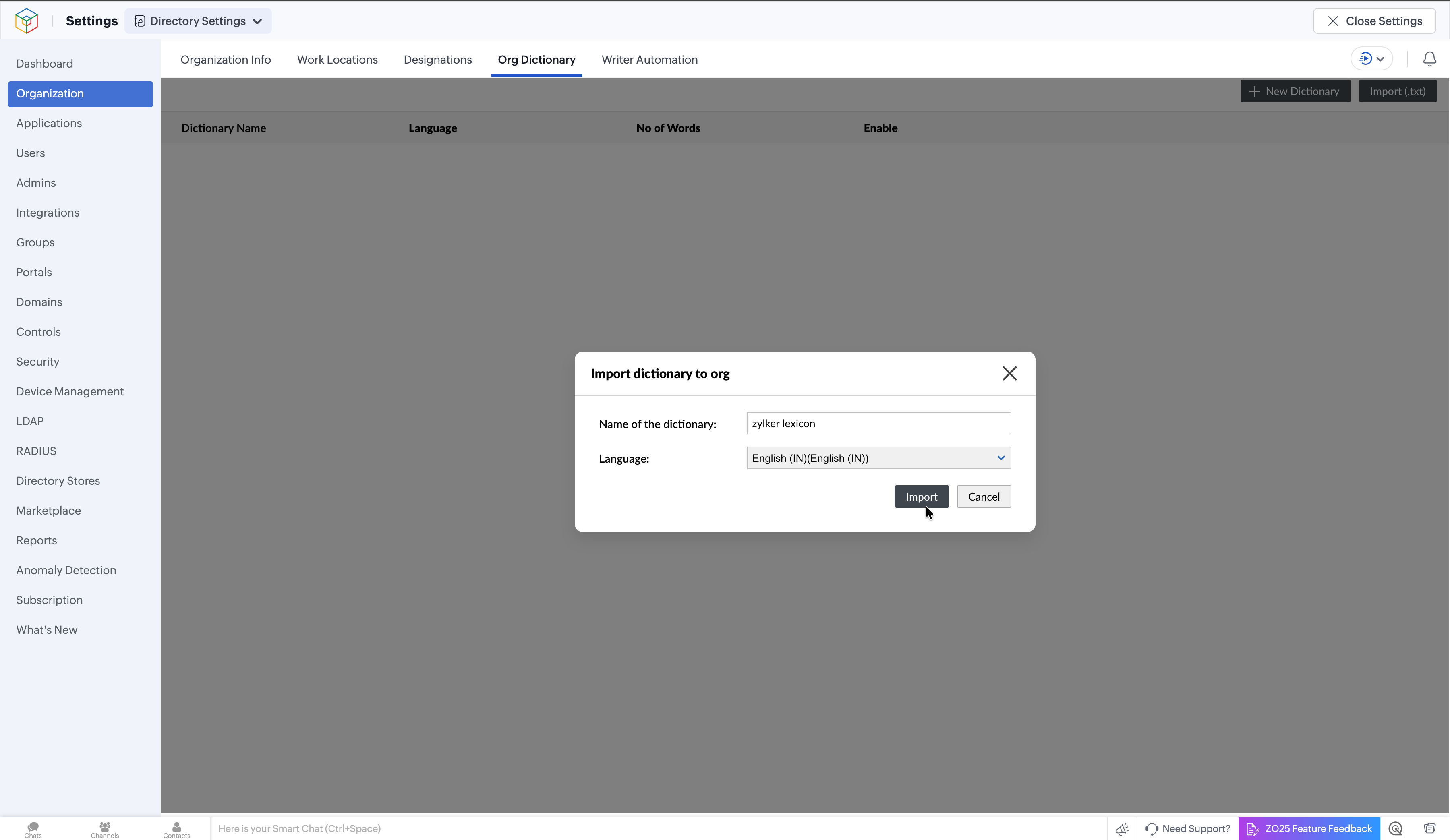This screenshot has width=1450, height=840.
Task: Click Need Support? headset link
Action: [x=1188, y=828]
